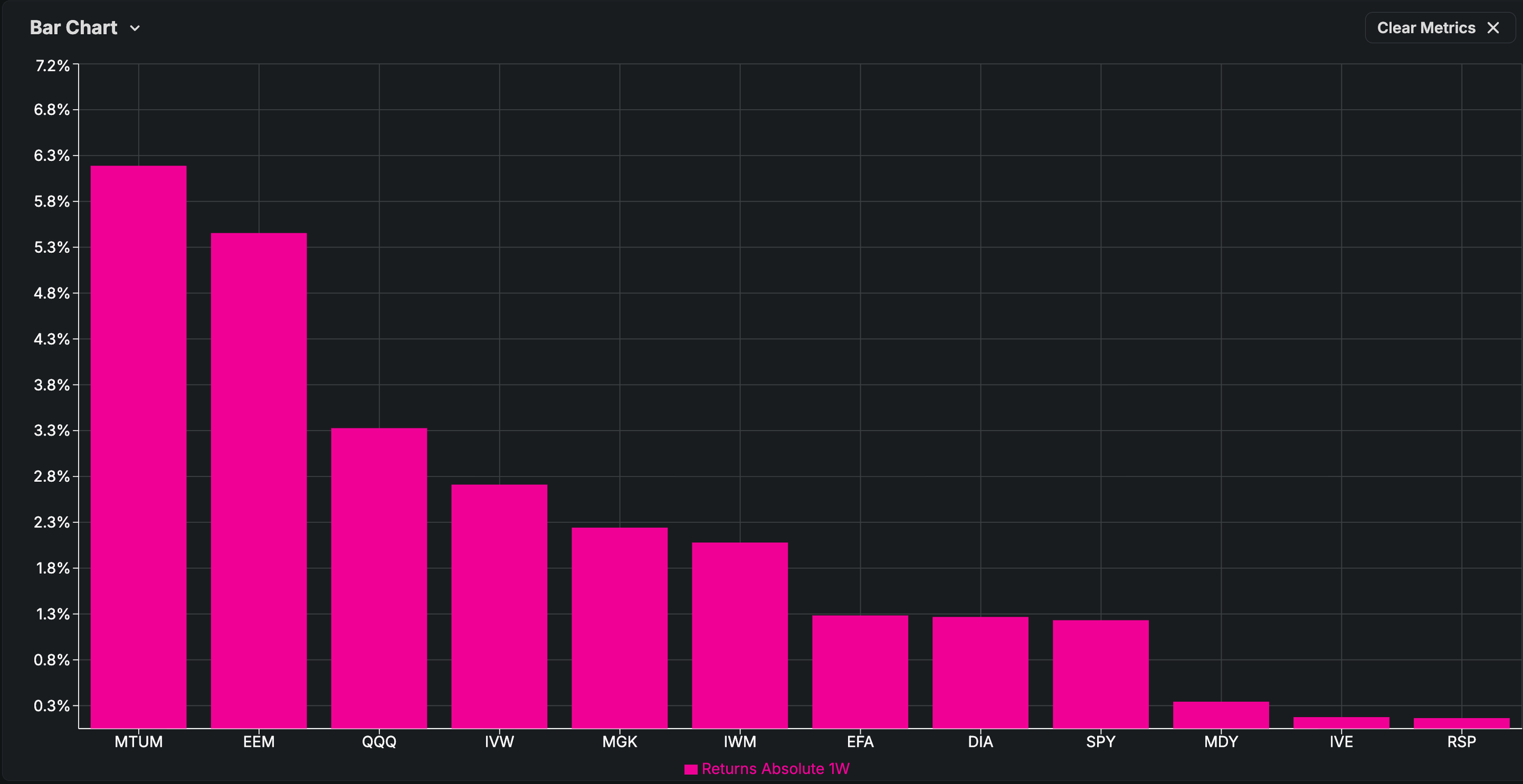Click the short RSP bar
The height and width of the screenshot is (784, 1523).
(x=1462, y=723)
